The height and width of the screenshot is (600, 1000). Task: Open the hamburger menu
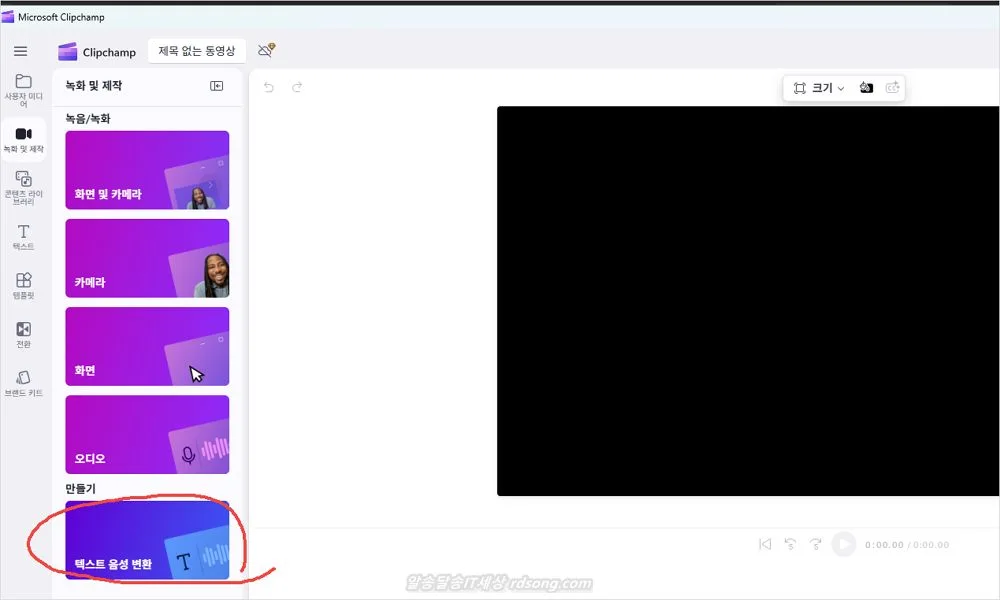pyautogui.click(x=20, y=51)
